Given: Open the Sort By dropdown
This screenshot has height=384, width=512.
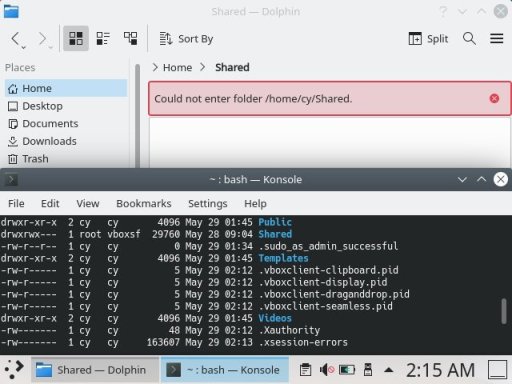Looking at the screenshot, I should pyautogui.click(x=186, y=39).
